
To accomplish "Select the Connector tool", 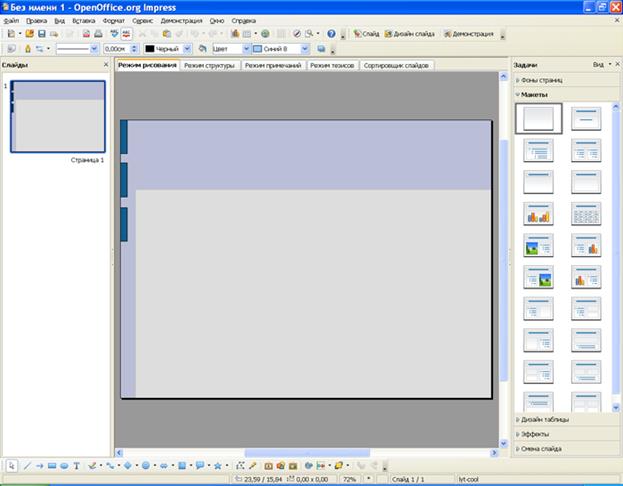I will 110,466.
